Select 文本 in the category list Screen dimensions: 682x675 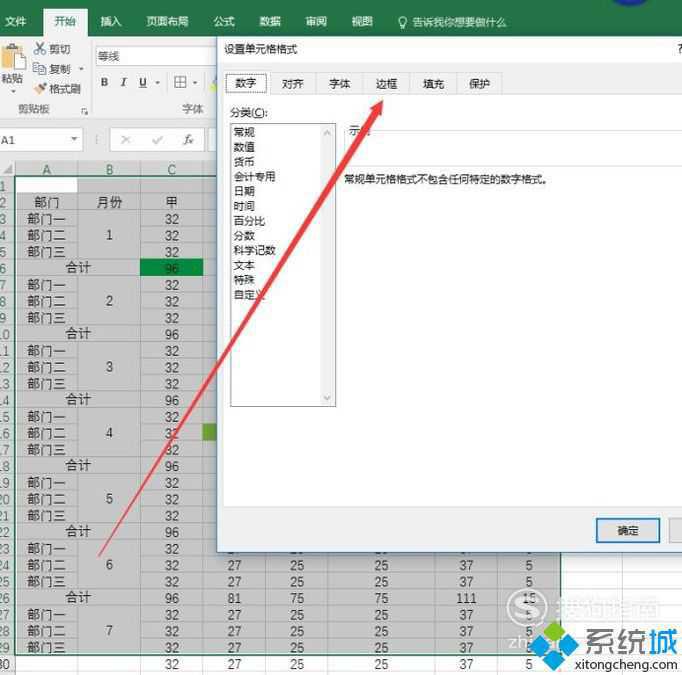[x=244, y=265]
